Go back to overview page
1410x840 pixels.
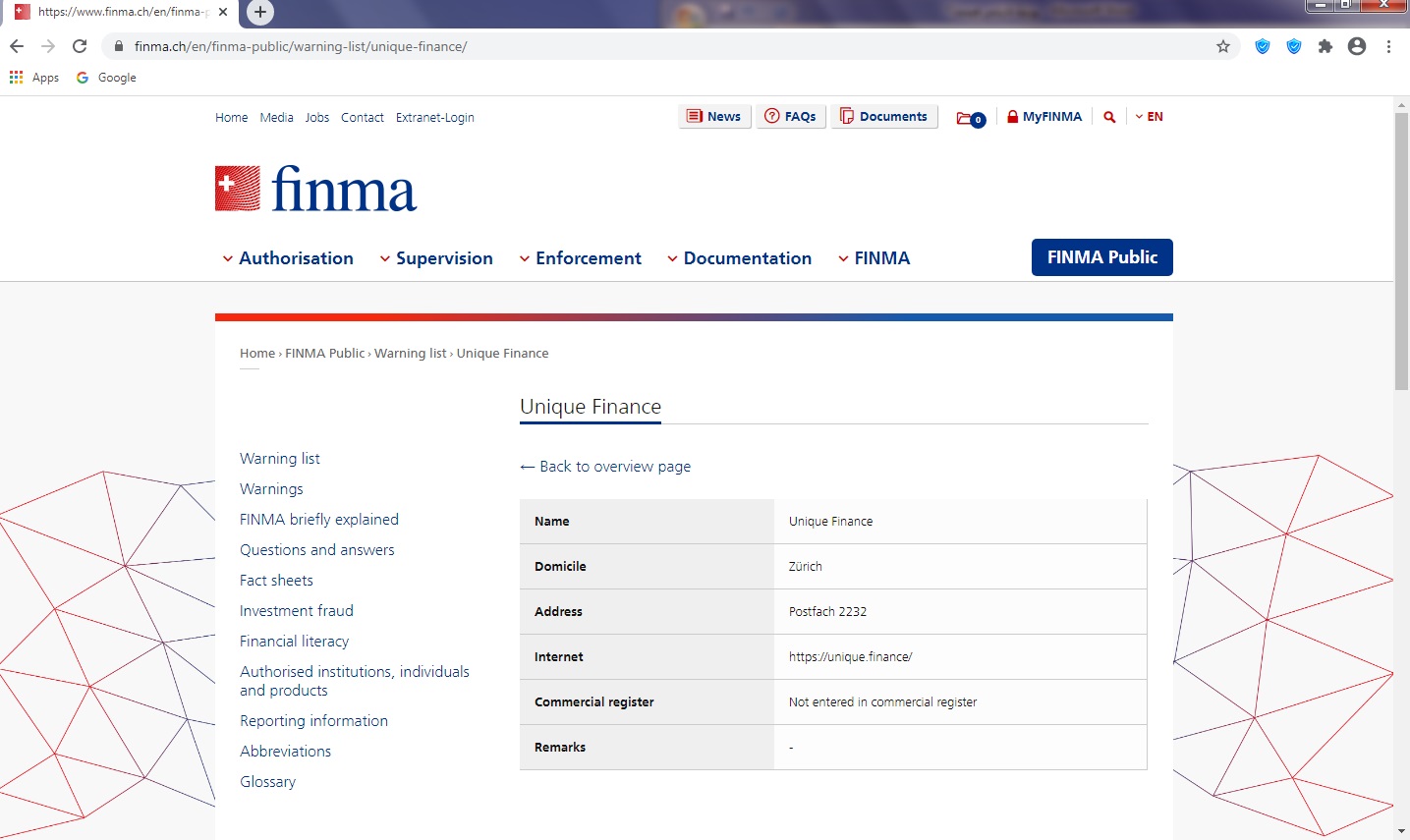click(605, 467)
